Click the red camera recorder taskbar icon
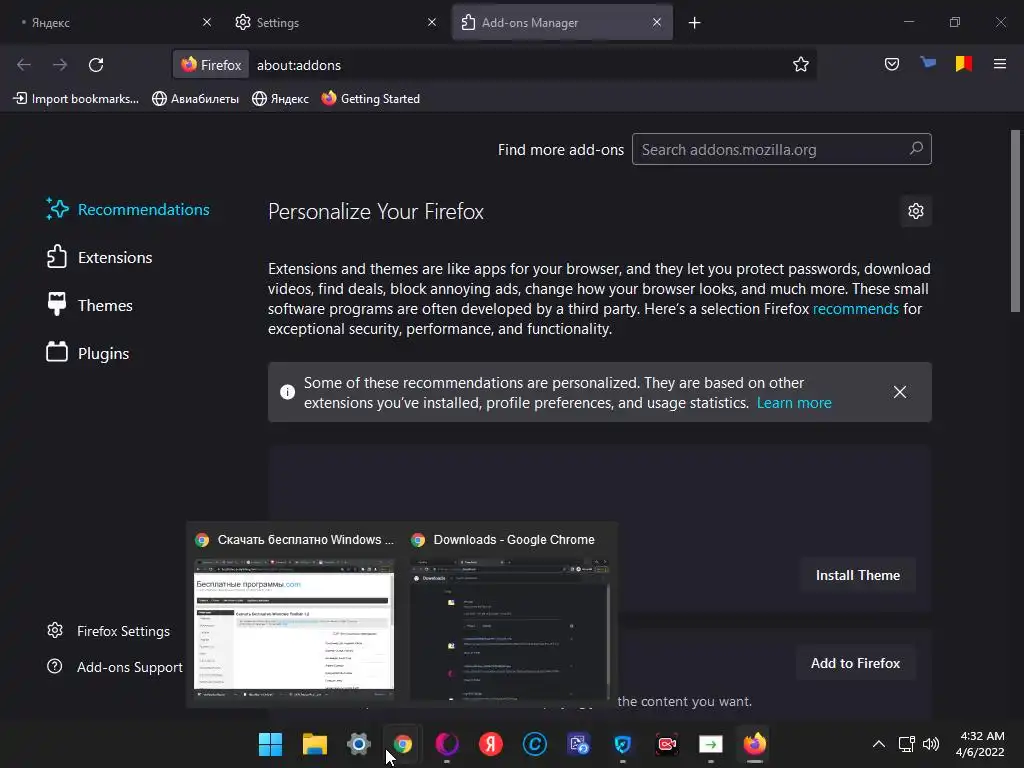1024x768 pixels. pyautogui.click(x=667, y=744)
